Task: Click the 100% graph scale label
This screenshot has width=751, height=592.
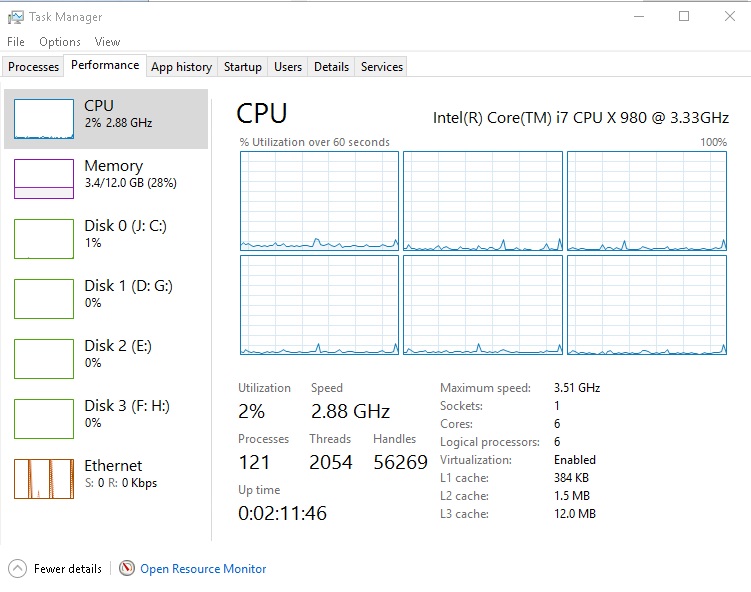Action: pyautogui.click(x=714, y=142)
